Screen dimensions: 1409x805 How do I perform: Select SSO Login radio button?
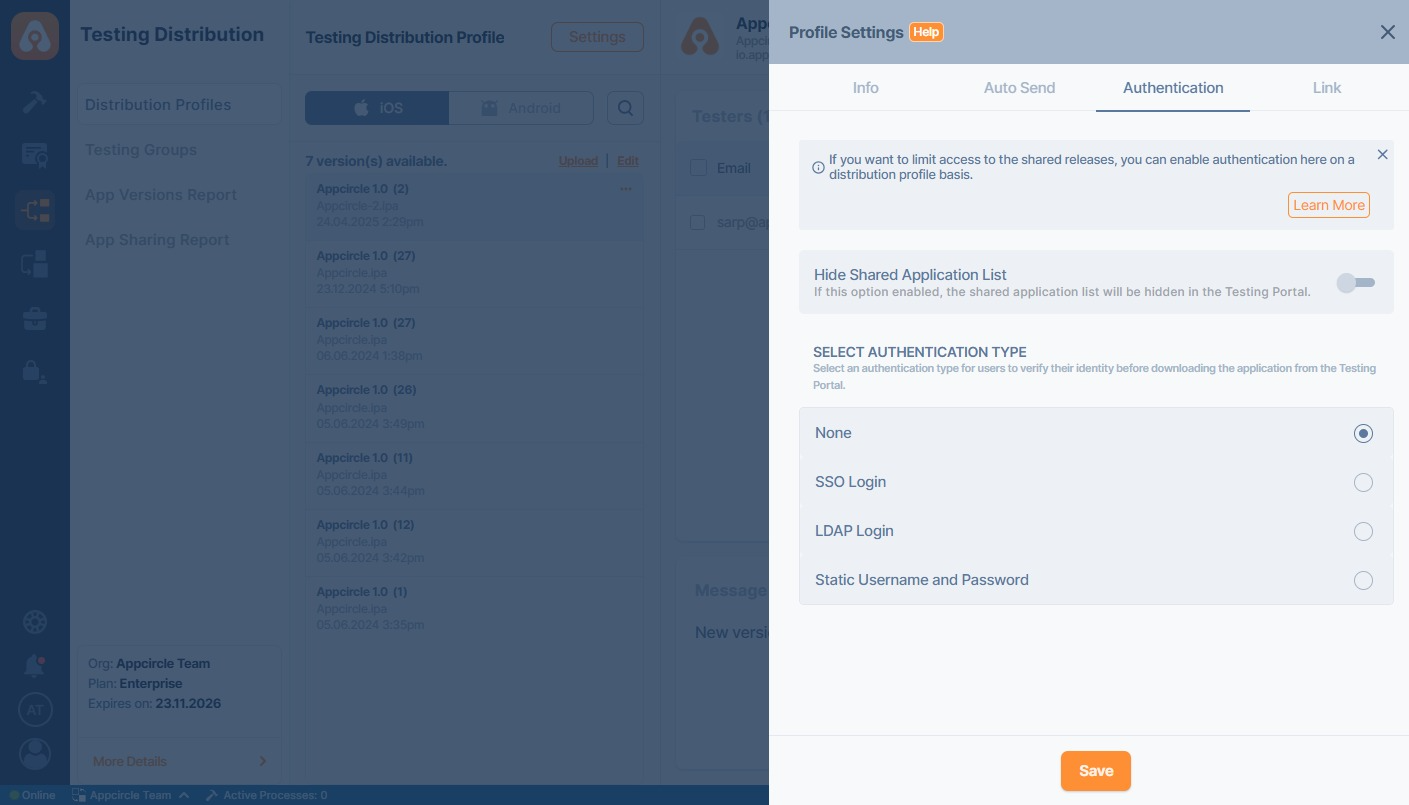click(1362, 483)
